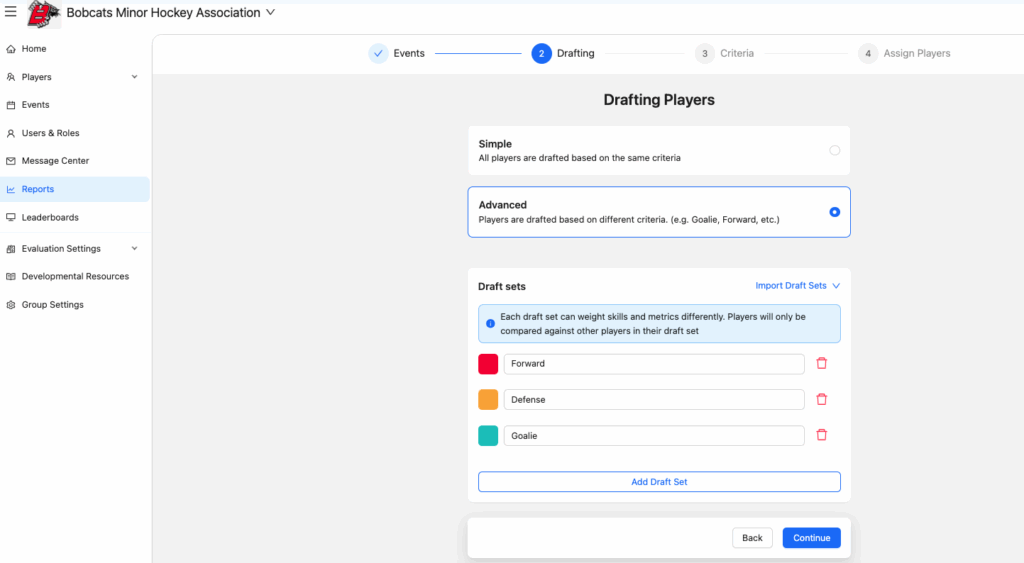Open the association name dropdown

click(269, 13)
